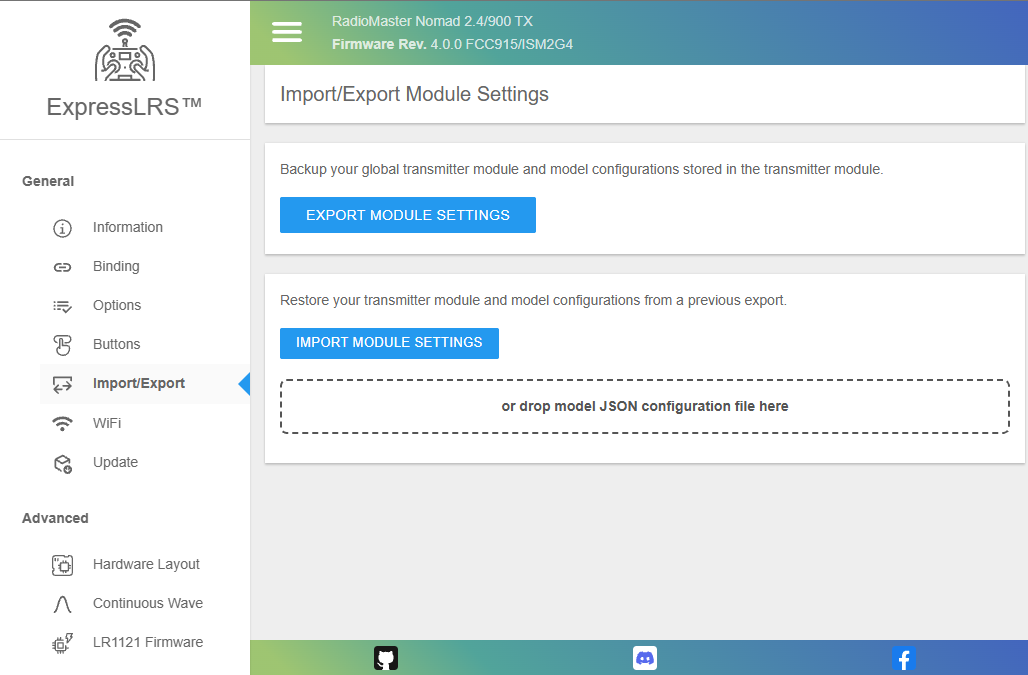Screen dimensions: 1028x675
Task: Open Discord link in footer
Action: [645, 658]
